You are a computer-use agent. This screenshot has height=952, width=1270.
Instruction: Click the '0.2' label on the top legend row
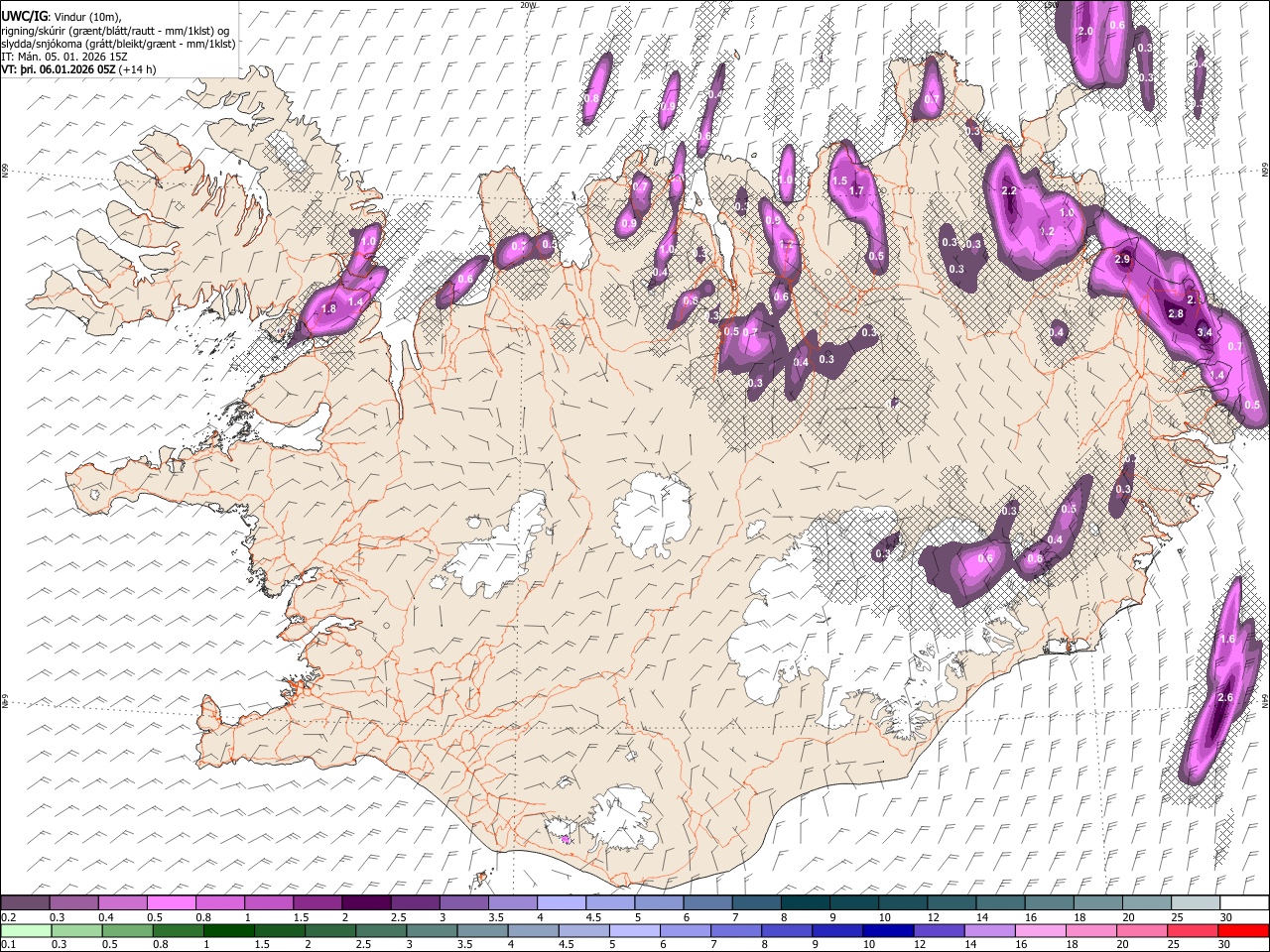[8, 917]
